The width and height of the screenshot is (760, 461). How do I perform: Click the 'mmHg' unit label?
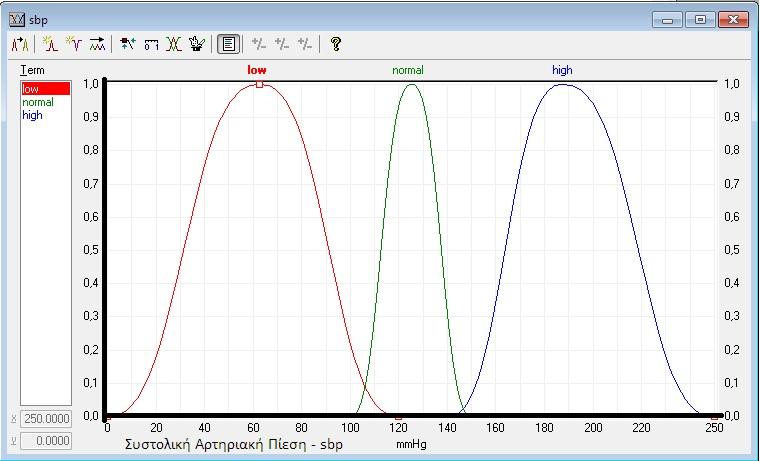412,444
